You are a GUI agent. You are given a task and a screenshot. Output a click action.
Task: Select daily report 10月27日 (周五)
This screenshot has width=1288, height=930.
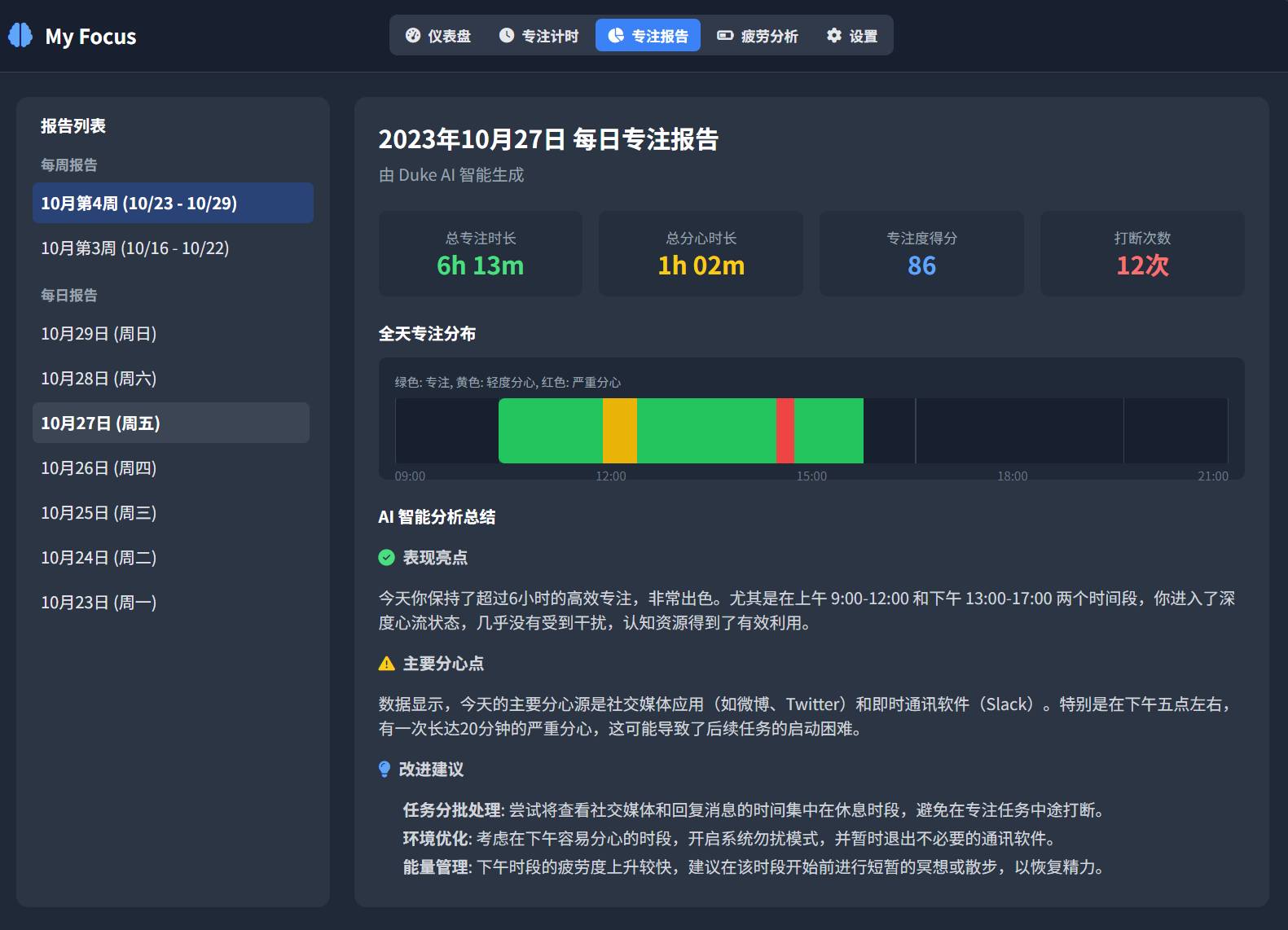(171, 423)
